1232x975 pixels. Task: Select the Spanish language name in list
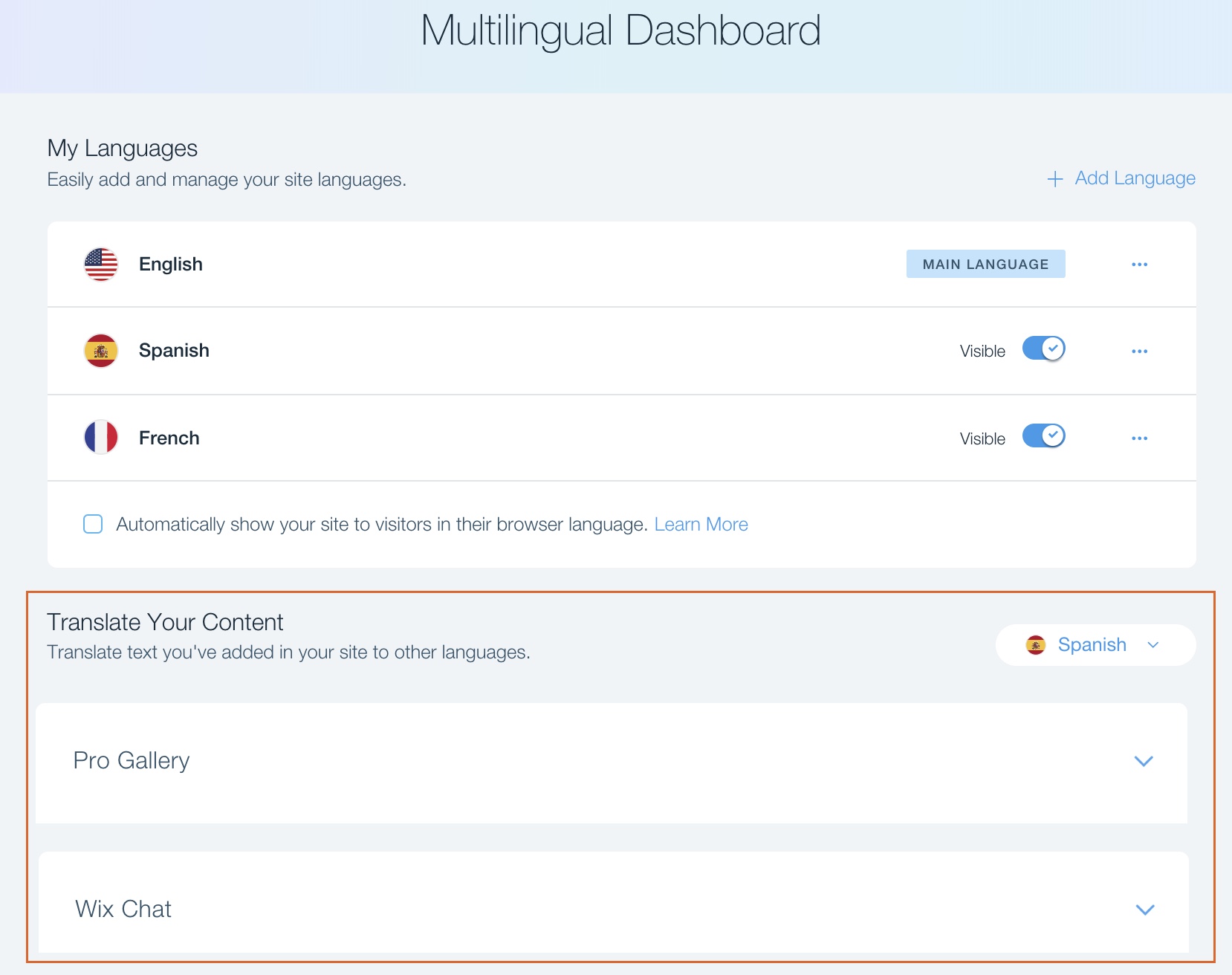coord(174,351)
